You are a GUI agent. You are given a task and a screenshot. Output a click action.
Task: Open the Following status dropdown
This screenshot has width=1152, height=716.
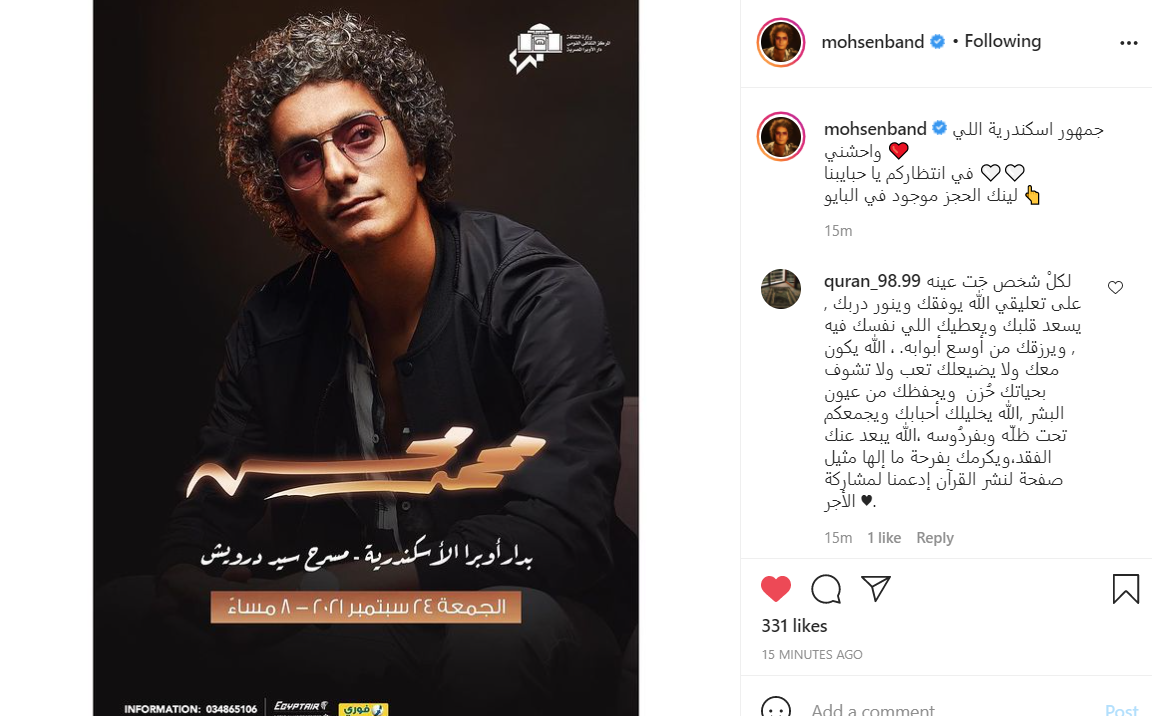click(x=1002, y=41)
